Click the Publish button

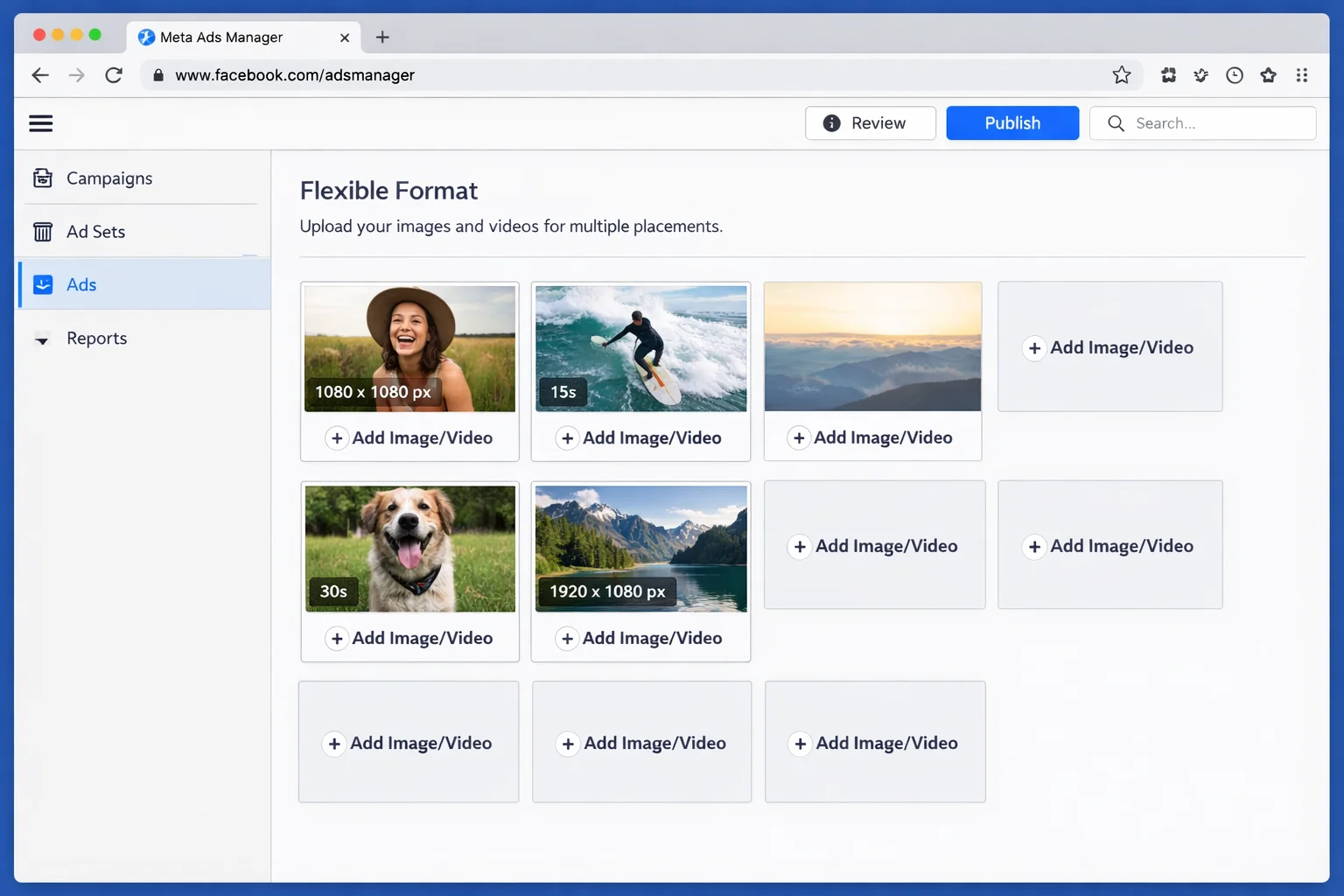[1012, 122]
